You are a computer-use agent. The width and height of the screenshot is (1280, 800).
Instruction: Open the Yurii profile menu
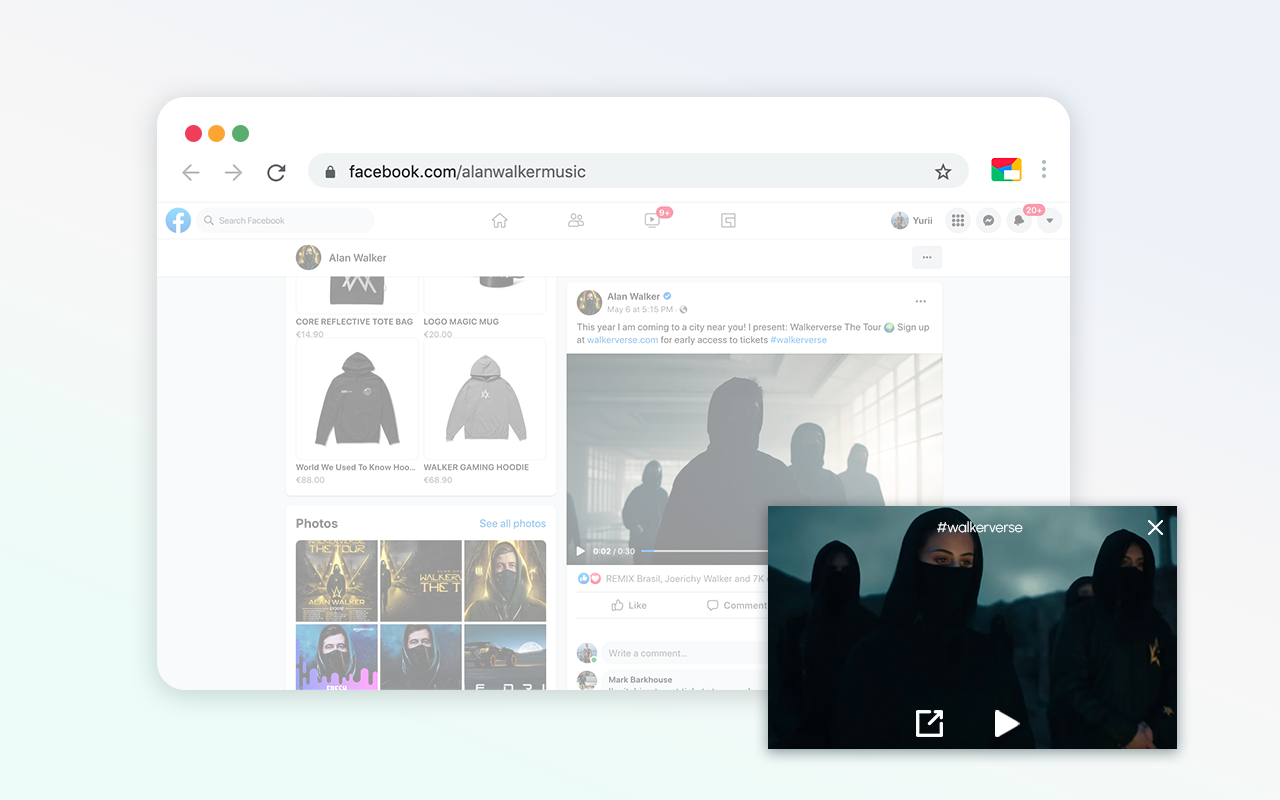(x=911, y=220)
